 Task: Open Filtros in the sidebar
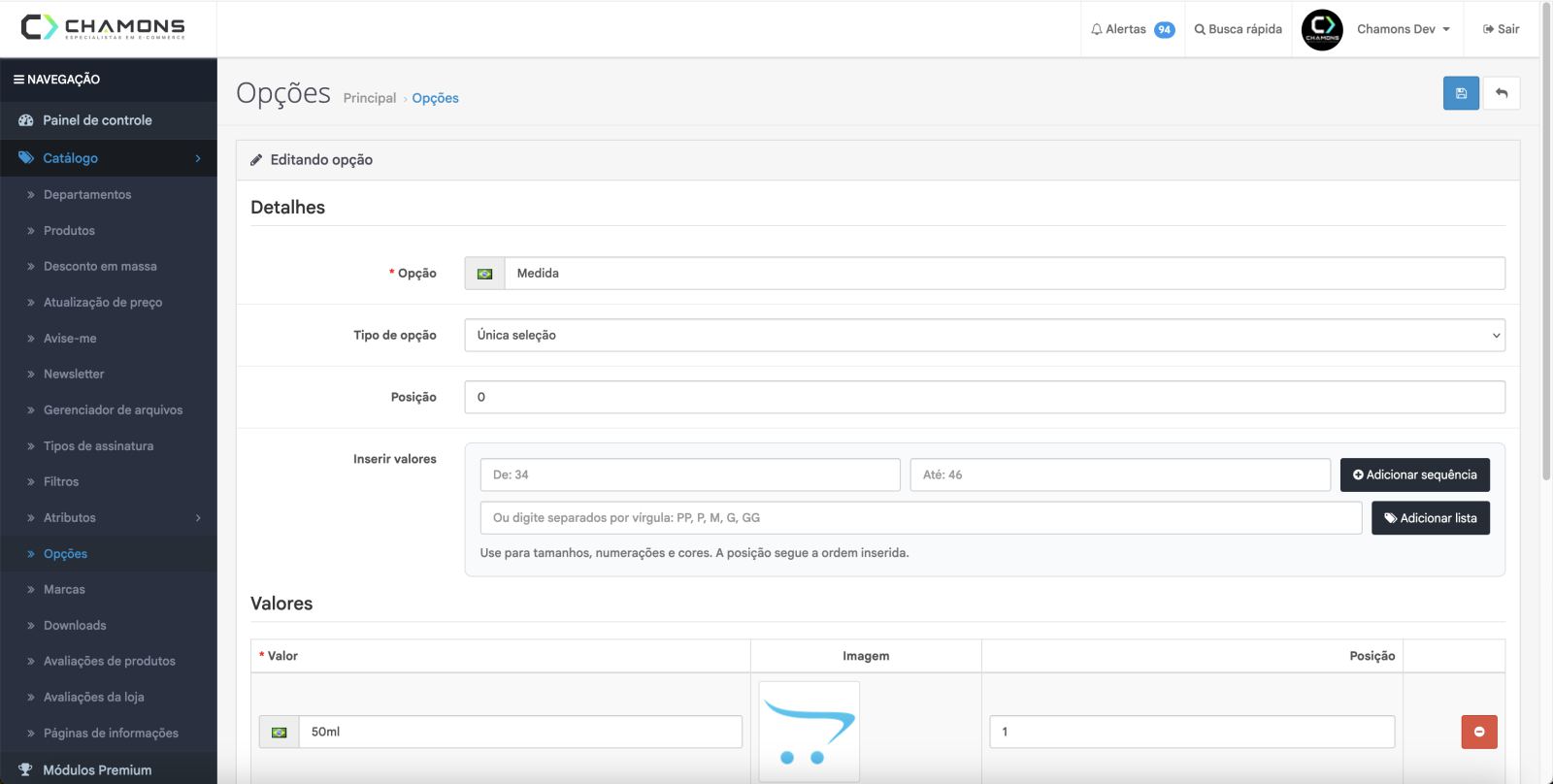(61, 482)
